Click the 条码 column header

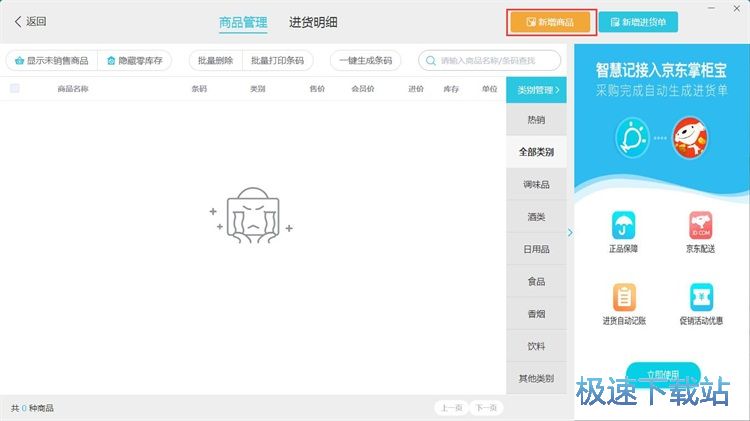coord(199,89)
